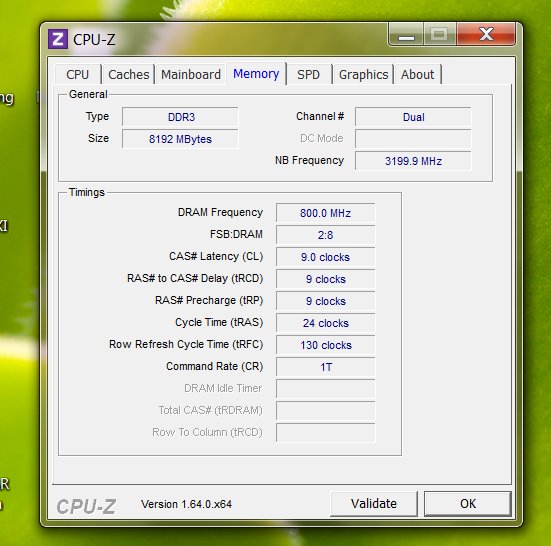Click the Channel # label

320,116
